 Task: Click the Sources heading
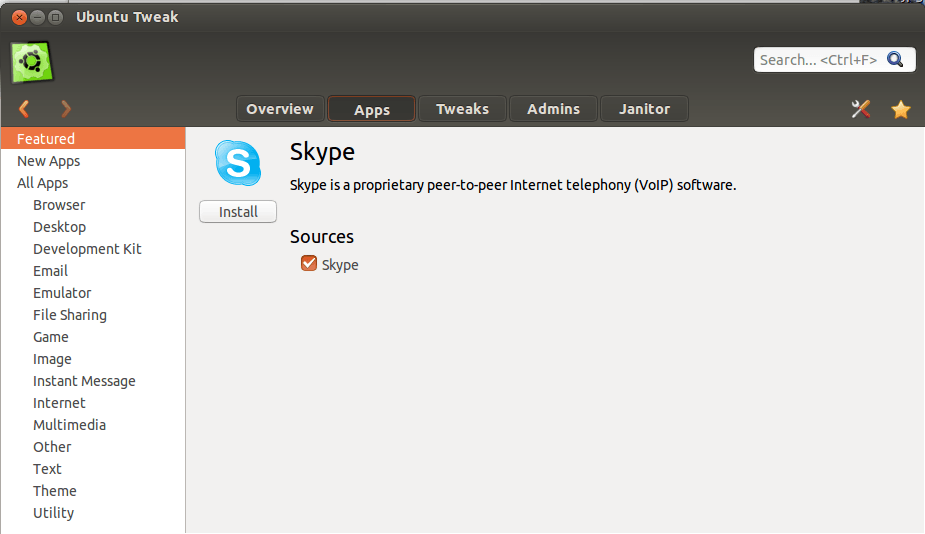pos(322,237)
